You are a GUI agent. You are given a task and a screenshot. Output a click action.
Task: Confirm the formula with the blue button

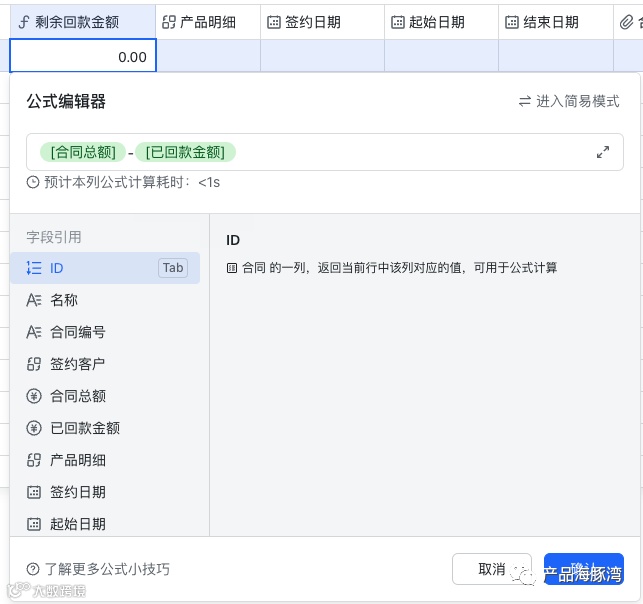pos(584,569)
